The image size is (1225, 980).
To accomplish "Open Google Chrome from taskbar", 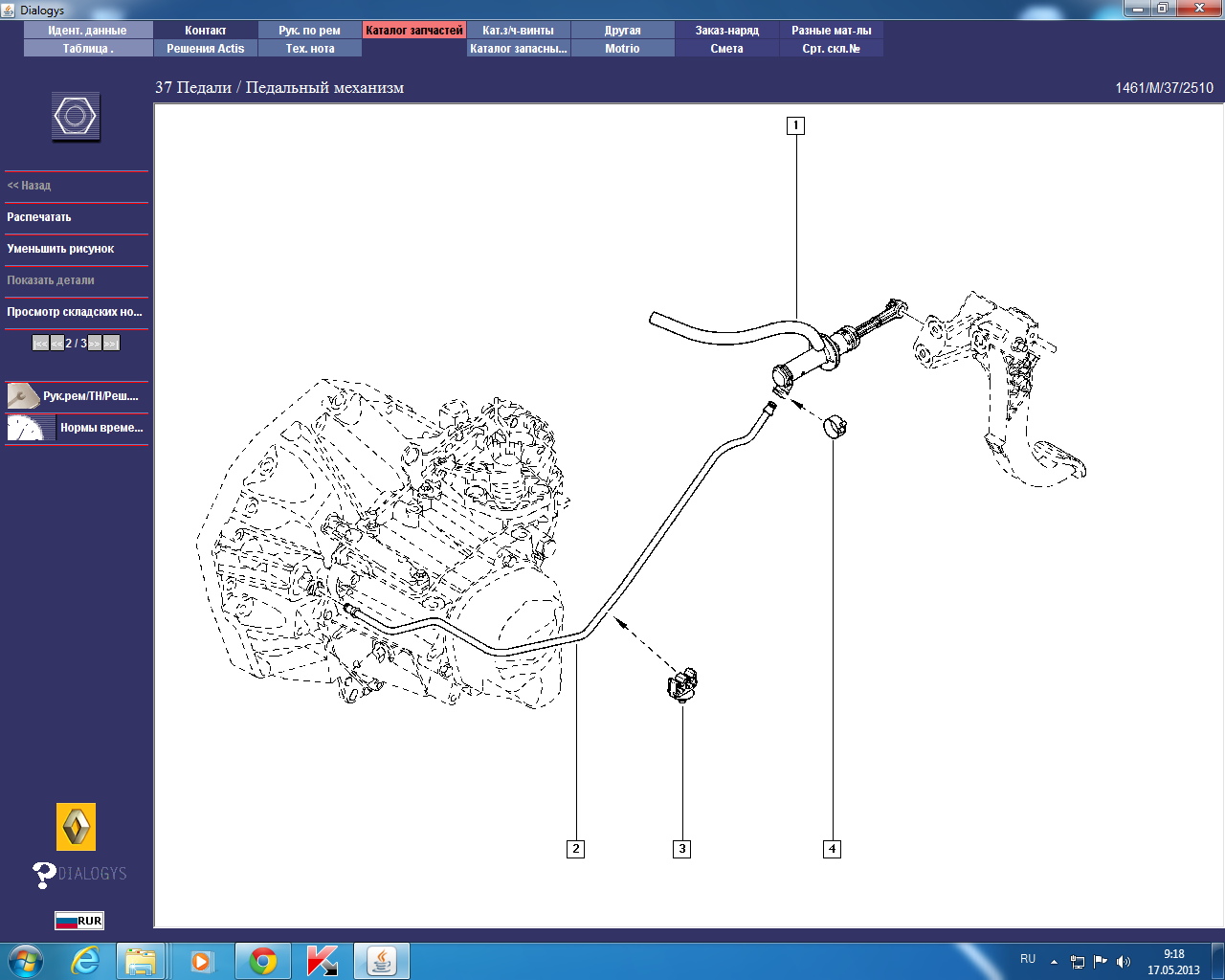I will (263, 961).
